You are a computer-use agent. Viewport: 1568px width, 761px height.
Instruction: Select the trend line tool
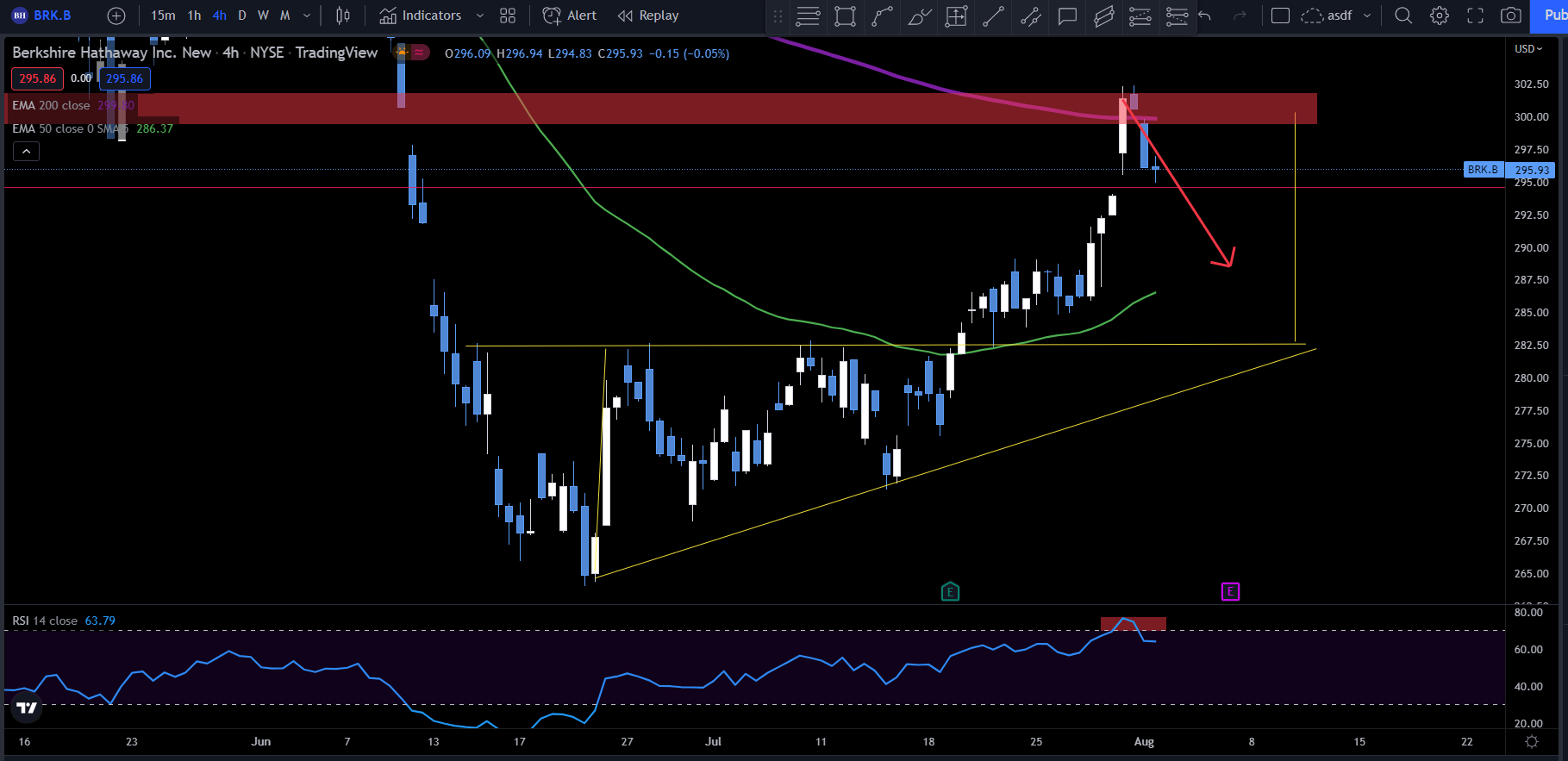(994, 16)
